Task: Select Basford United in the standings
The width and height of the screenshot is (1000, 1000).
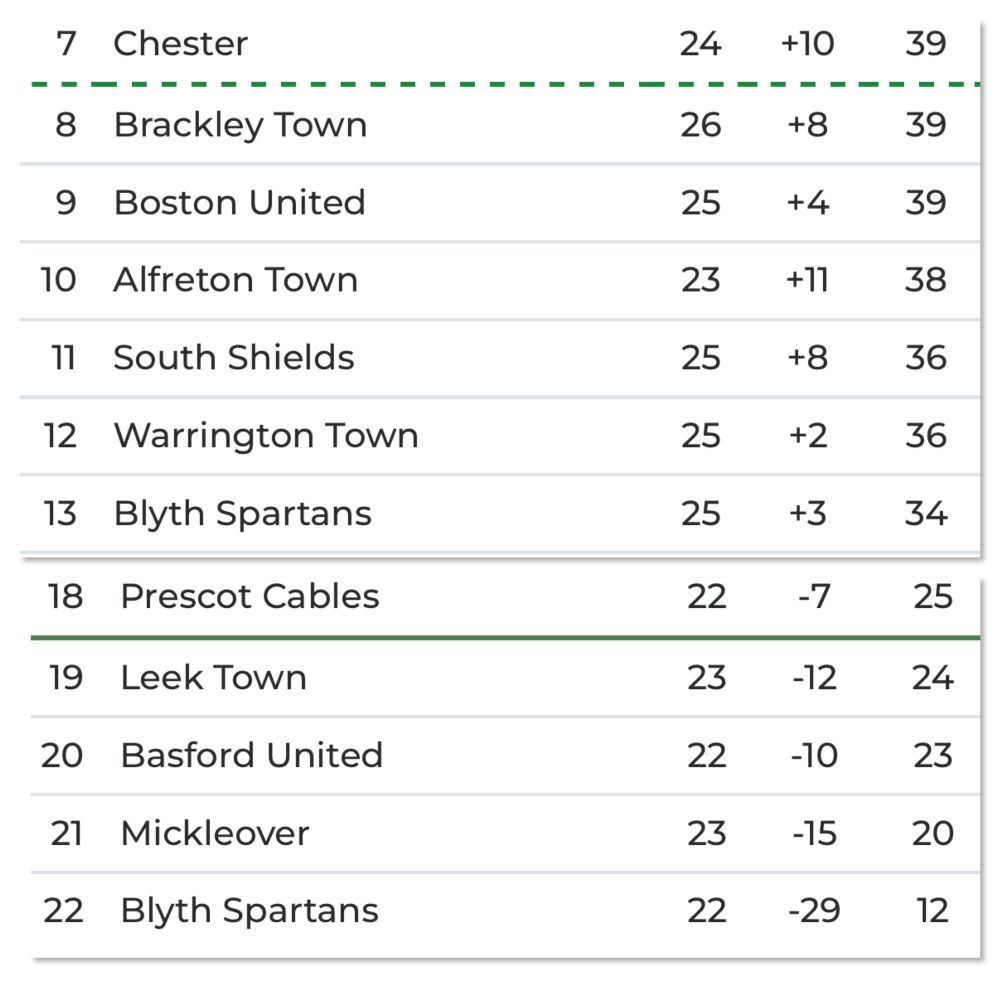Action: click(x=251, y=755)
